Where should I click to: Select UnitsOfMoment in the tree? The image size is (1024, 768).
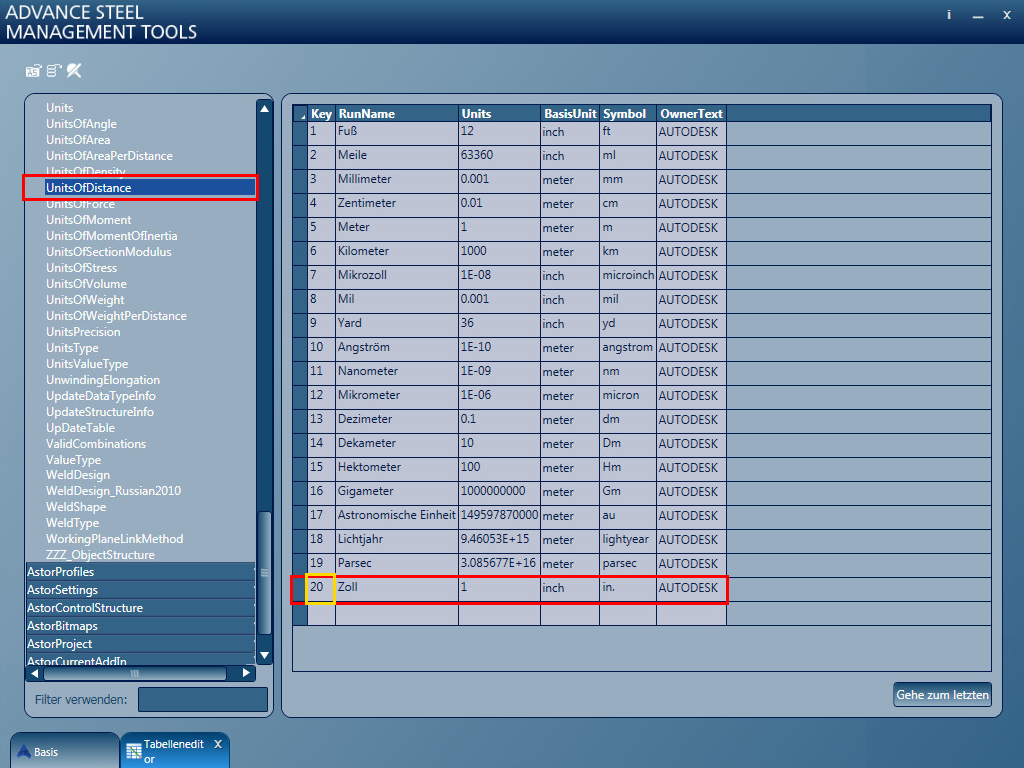88,220
